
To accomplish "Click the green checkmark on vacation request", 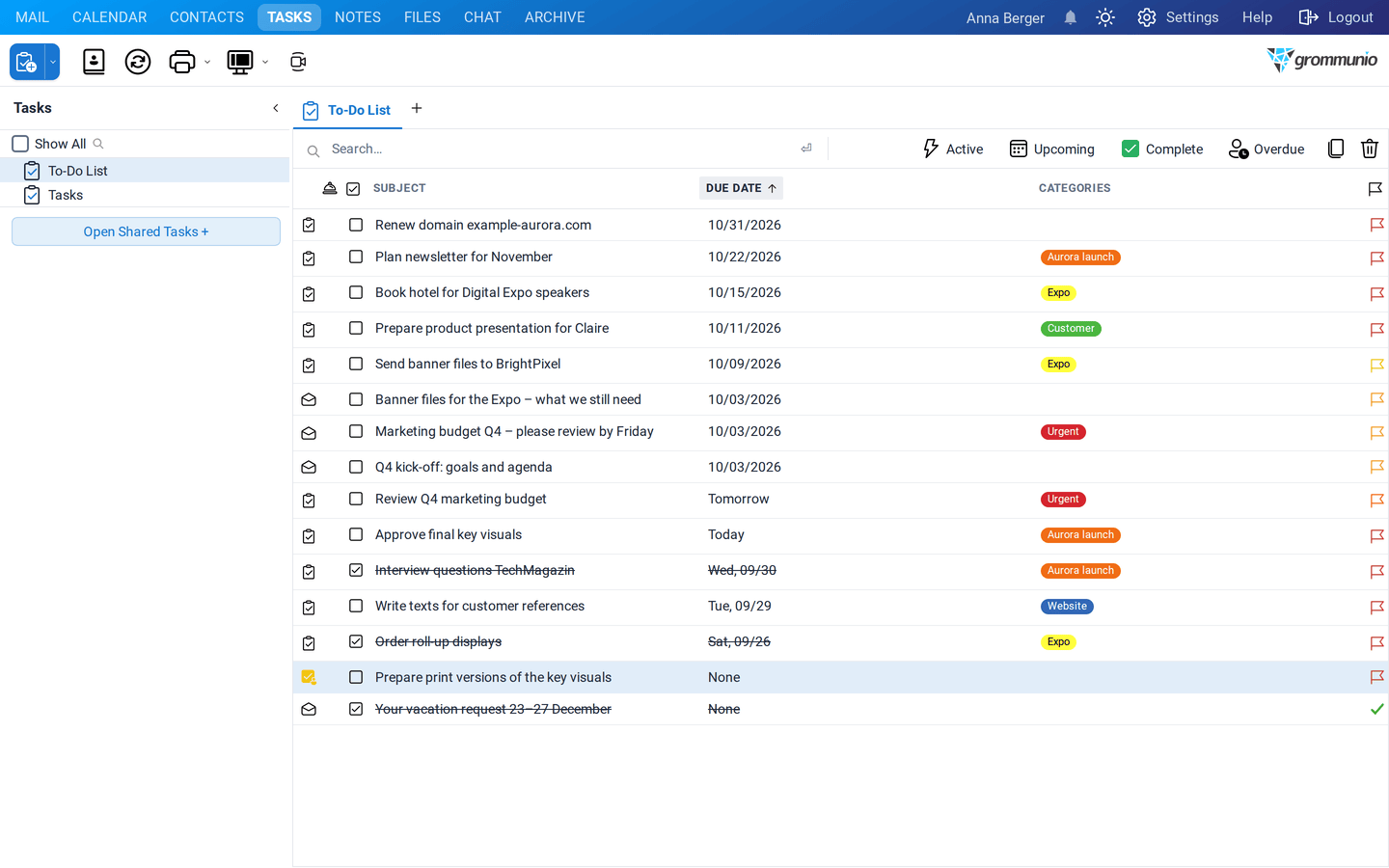I will pyautogui.click(x=1377, y=709).
